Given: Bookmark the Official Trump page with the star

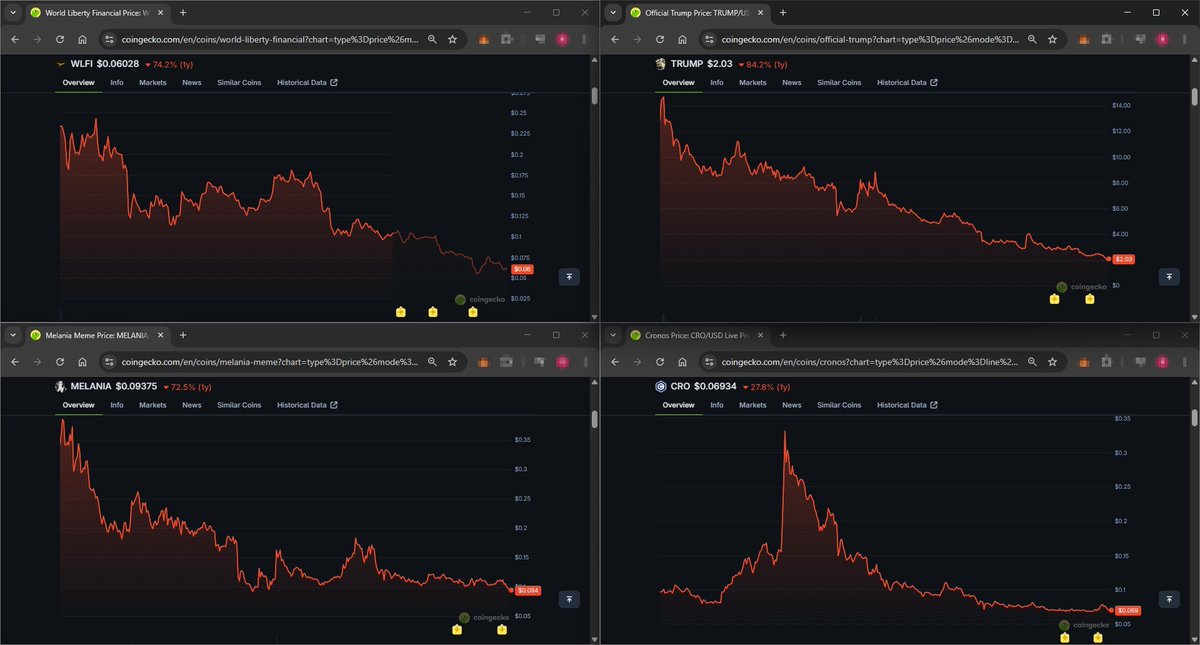Looking at the screenshot, I should click(1052, 39).
